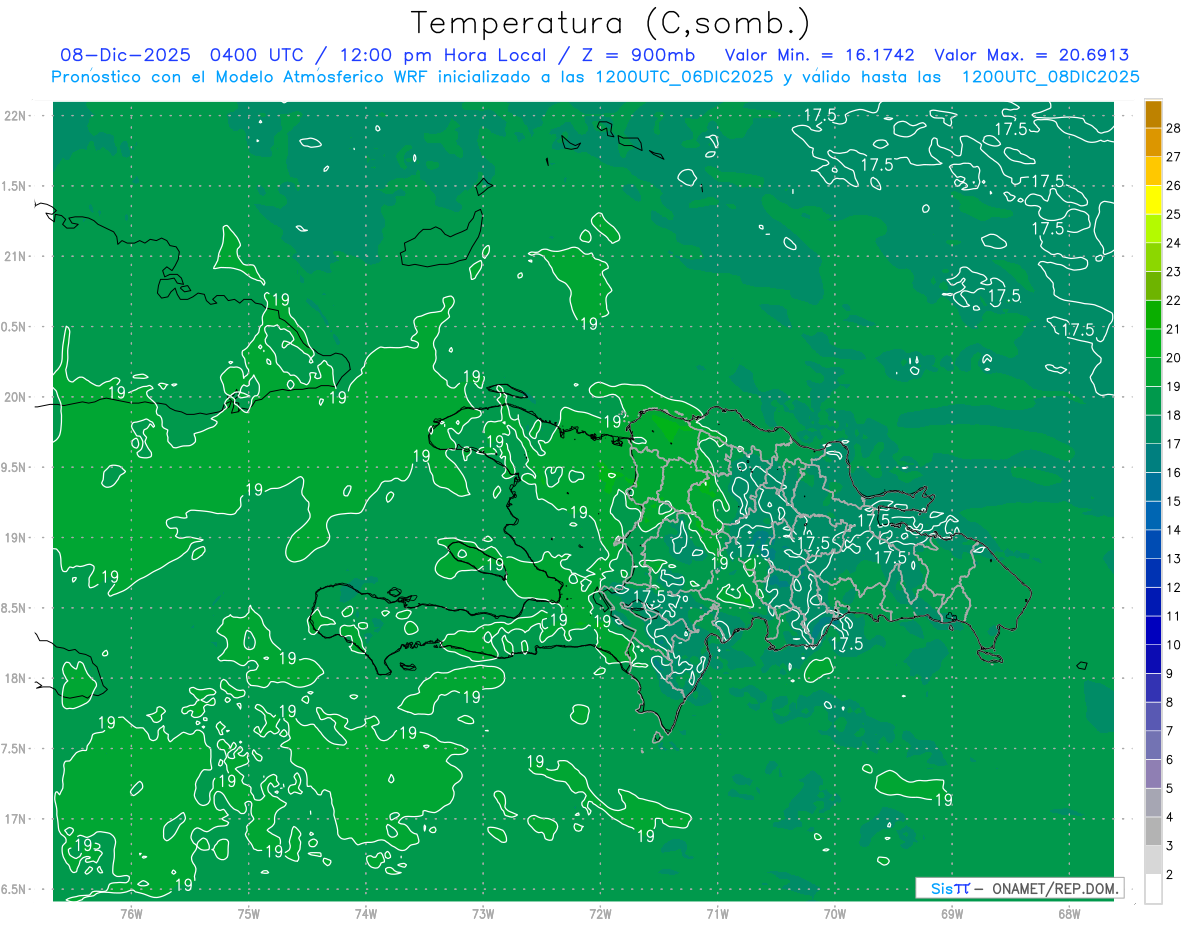Select the "72W" longitude axis label
This screenshot has height=927, width=1200.
tap(600, 914)
